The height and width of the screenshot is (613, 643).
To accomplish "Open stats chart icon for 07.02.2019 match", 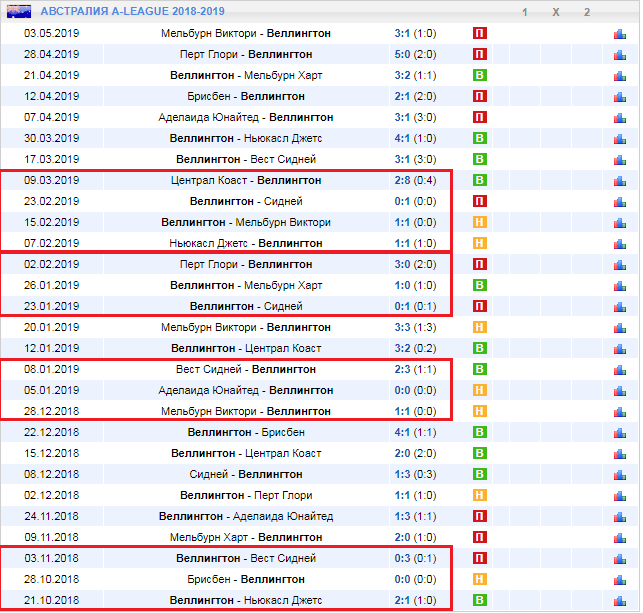I will [620, 244].
